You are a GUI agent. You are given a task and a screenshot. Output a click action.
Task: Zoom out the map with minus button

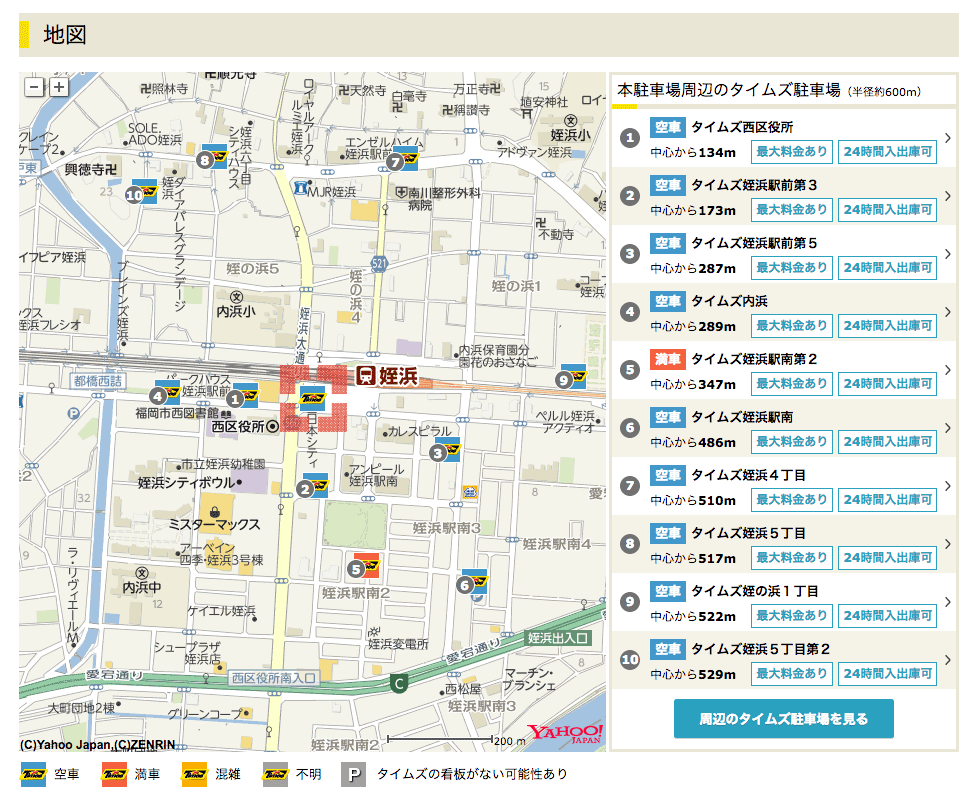pyautogui.click(x=34, y=87)
